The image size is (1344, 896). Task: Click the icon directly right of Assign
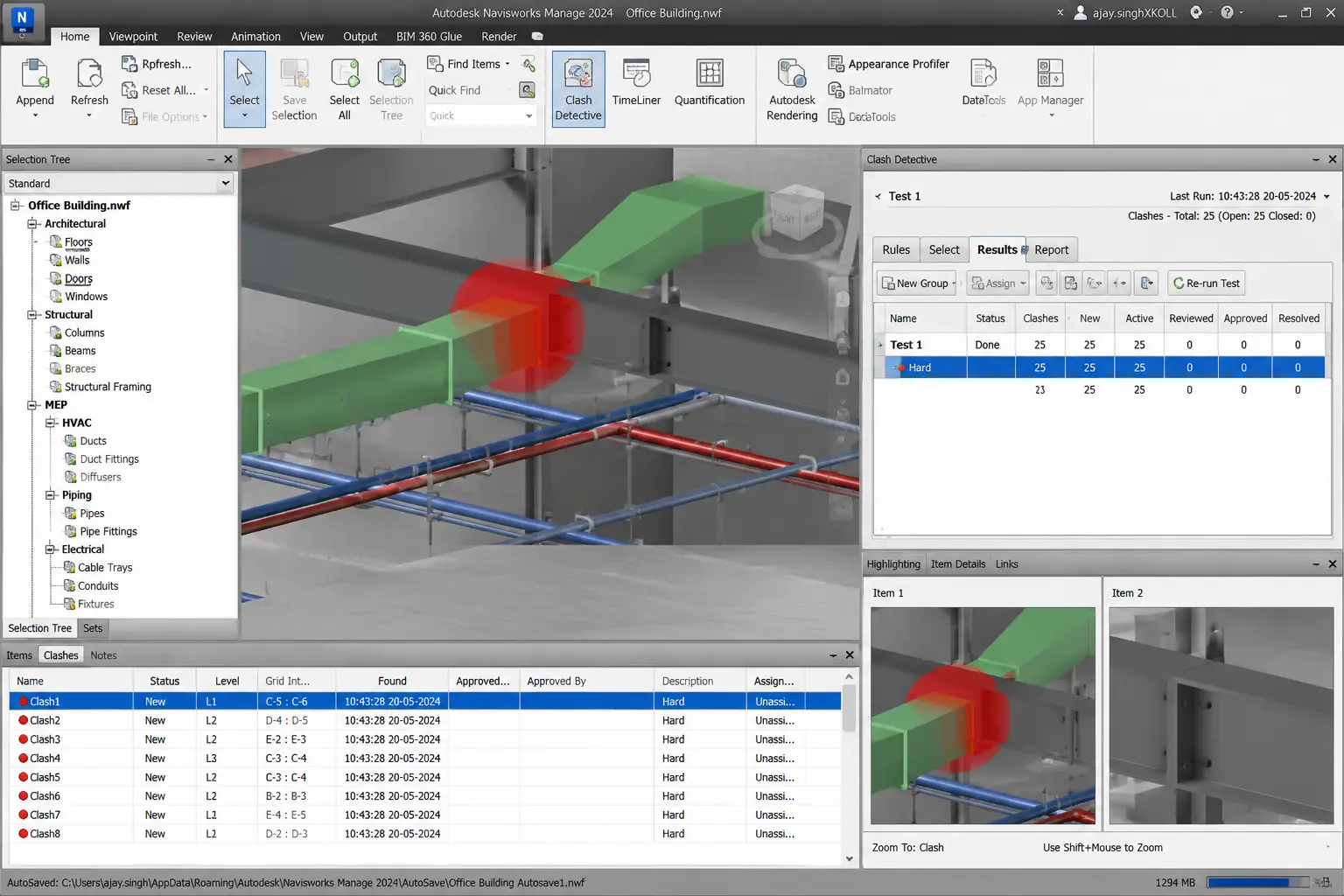(x=1046, y=283)
